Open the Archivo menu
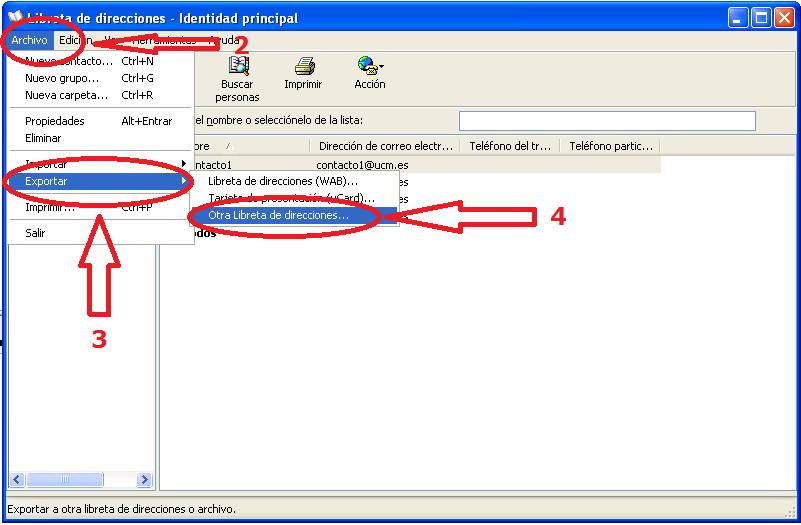Screen dimensions: 801x525 (x=30, y=40)
